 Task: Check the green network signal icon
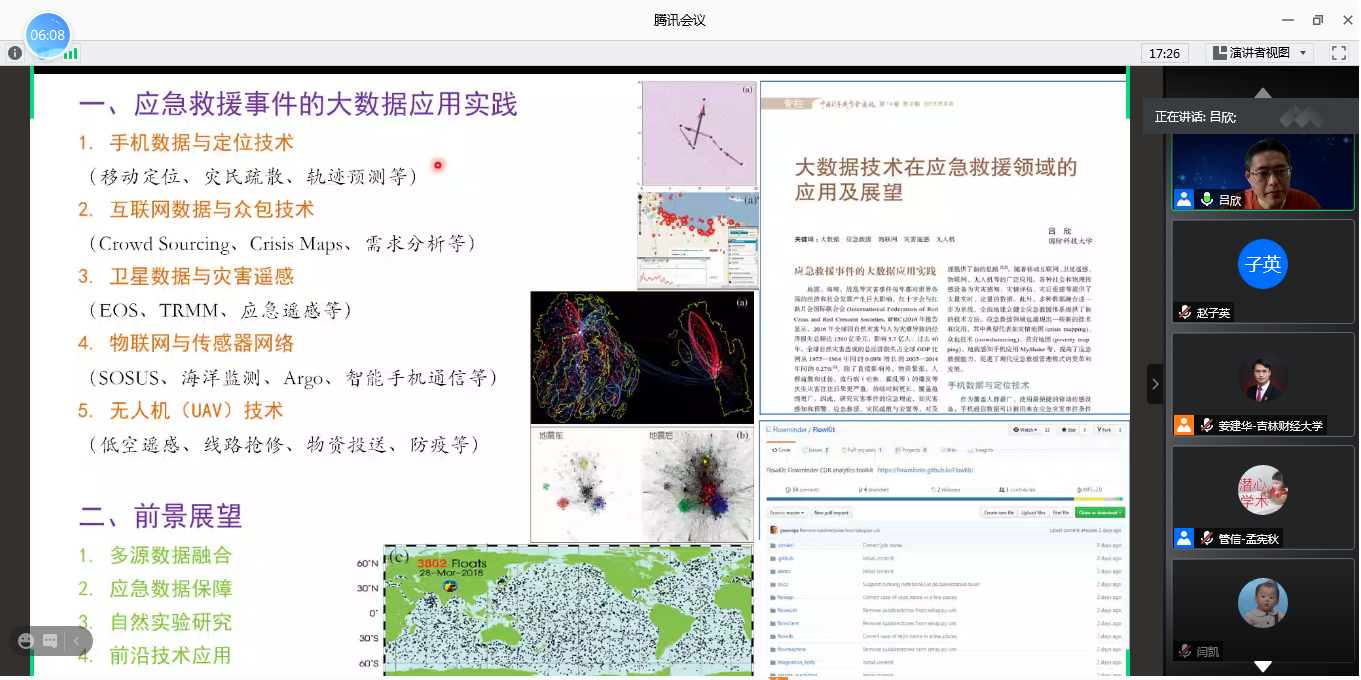point(71,53)
